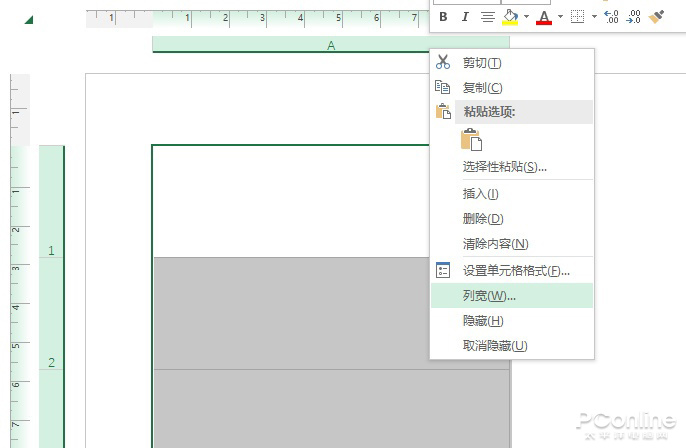Click the format cells icon
Viewport: 686px width, 448px height.
click(443, 270)
